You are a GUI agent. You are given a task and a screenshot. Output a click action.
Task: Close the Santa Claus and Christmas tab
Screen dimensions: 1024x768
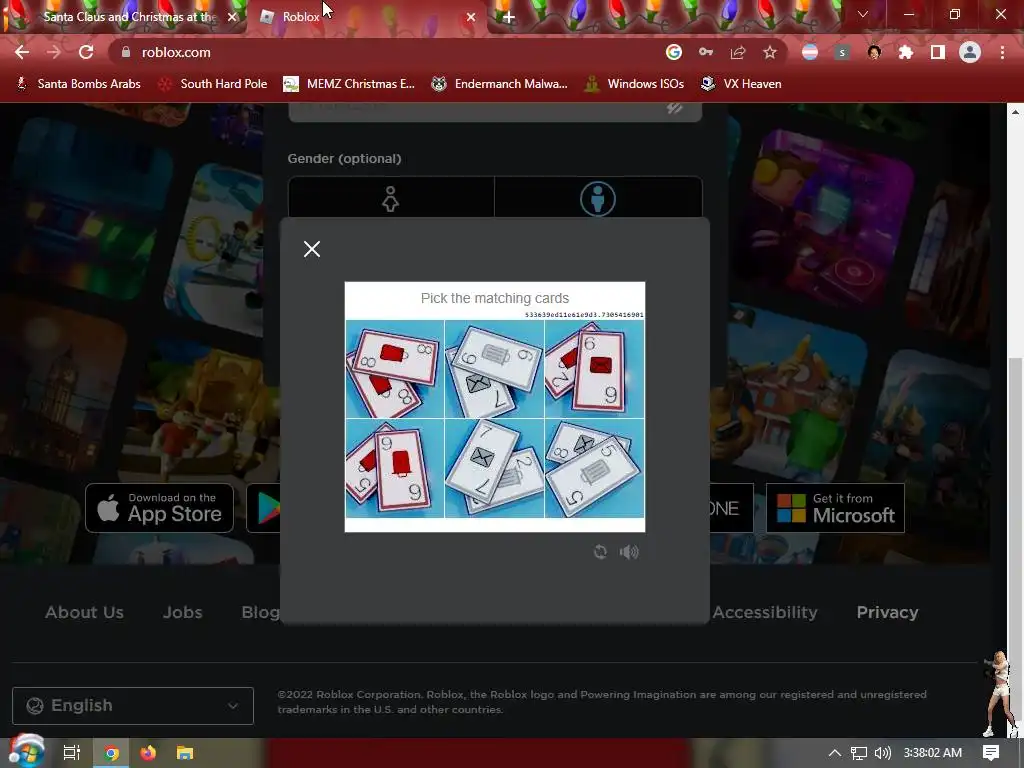pos(232,17)
